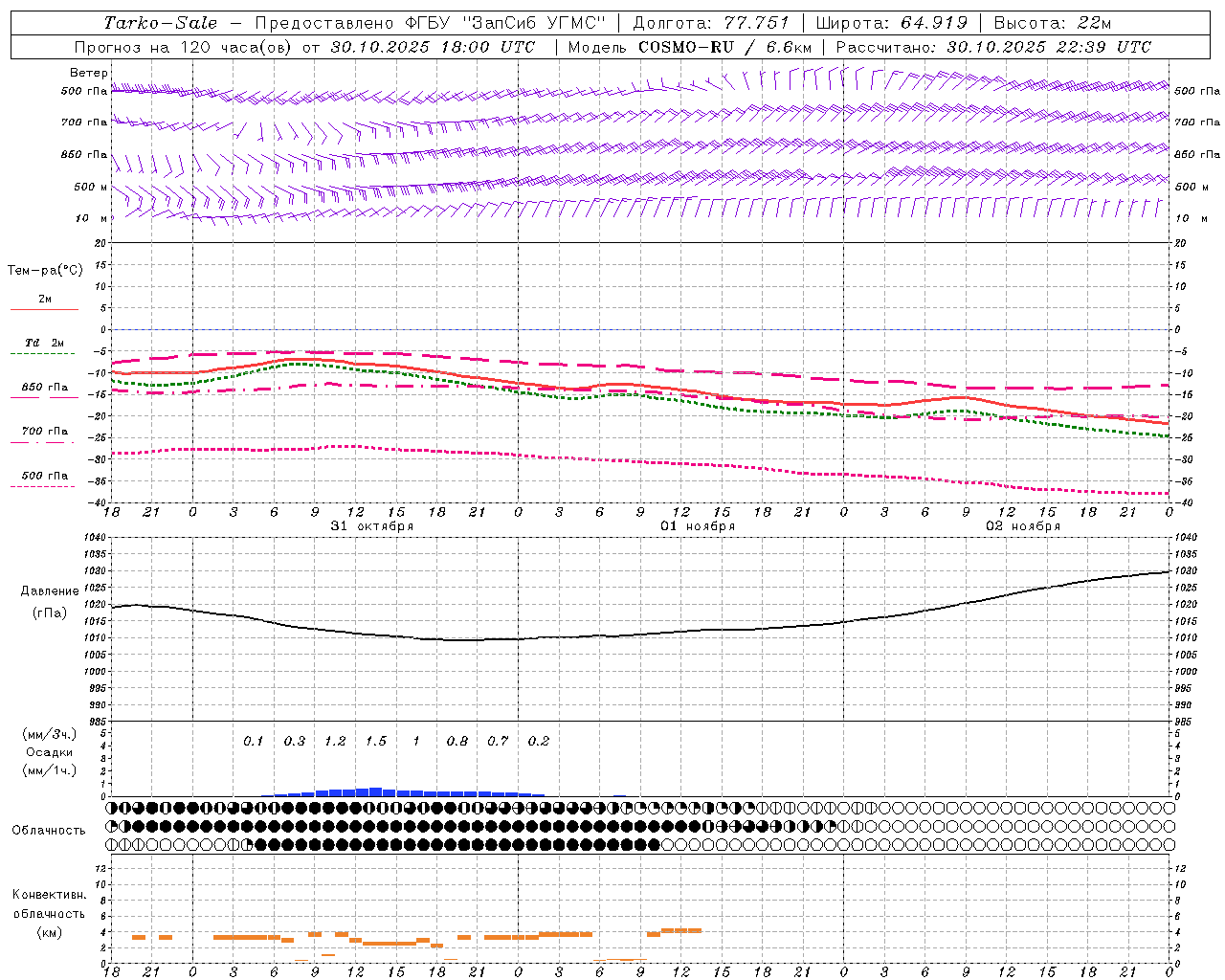Click the Td 2м dew point legend label

click(x=45, y=343)
